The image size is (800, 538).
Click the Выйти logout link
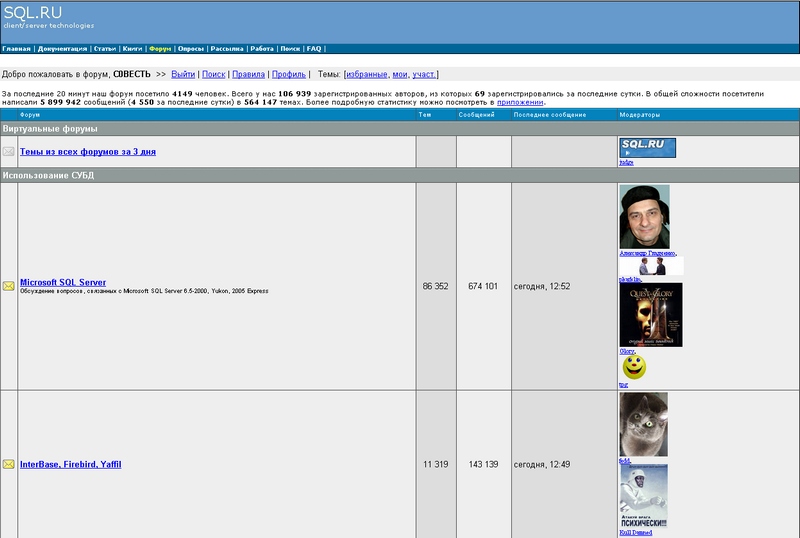point(183,74)
